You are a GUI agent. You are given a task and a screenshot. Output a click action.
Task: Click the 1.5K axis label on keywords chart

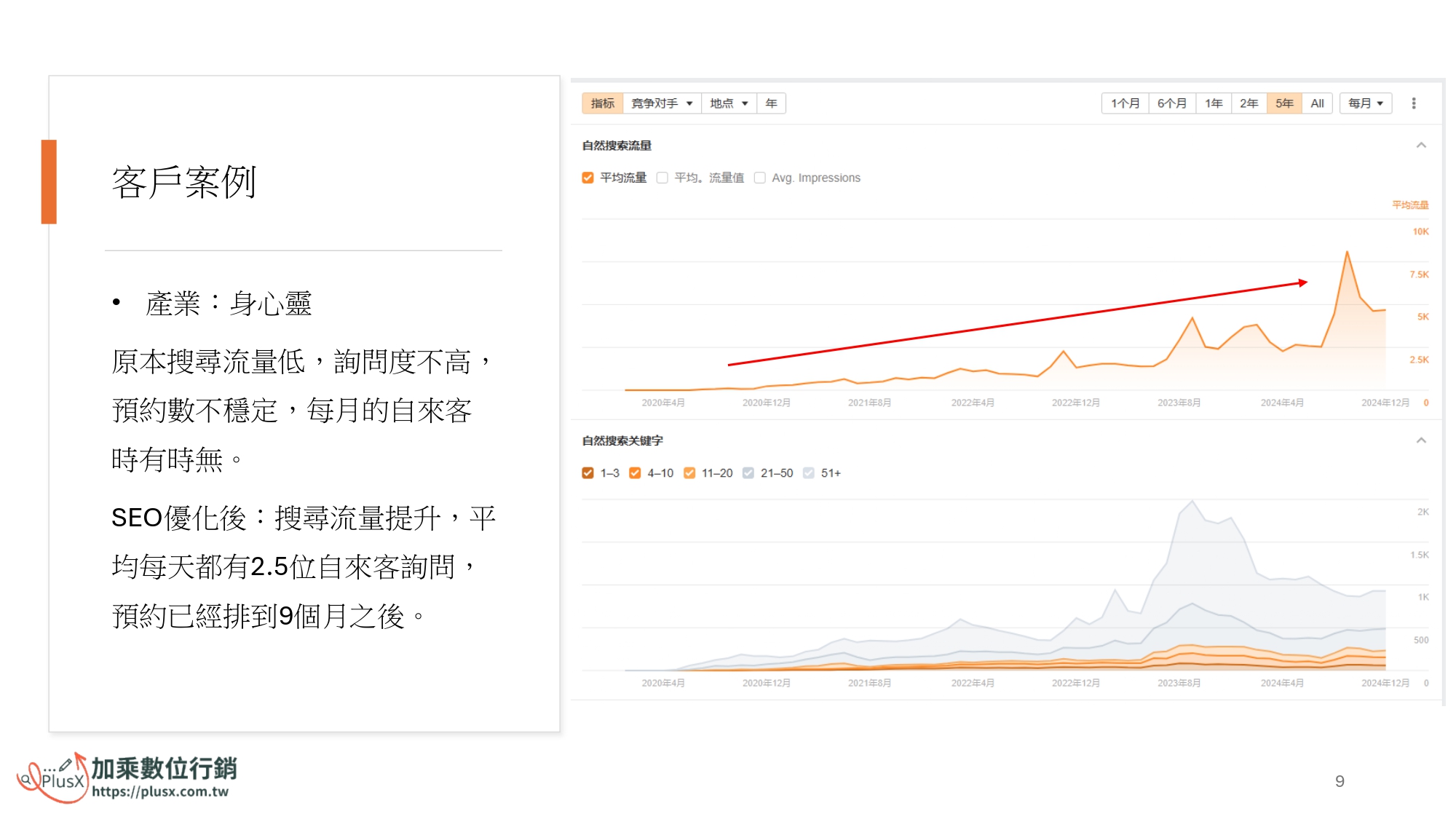[1420, 555]
